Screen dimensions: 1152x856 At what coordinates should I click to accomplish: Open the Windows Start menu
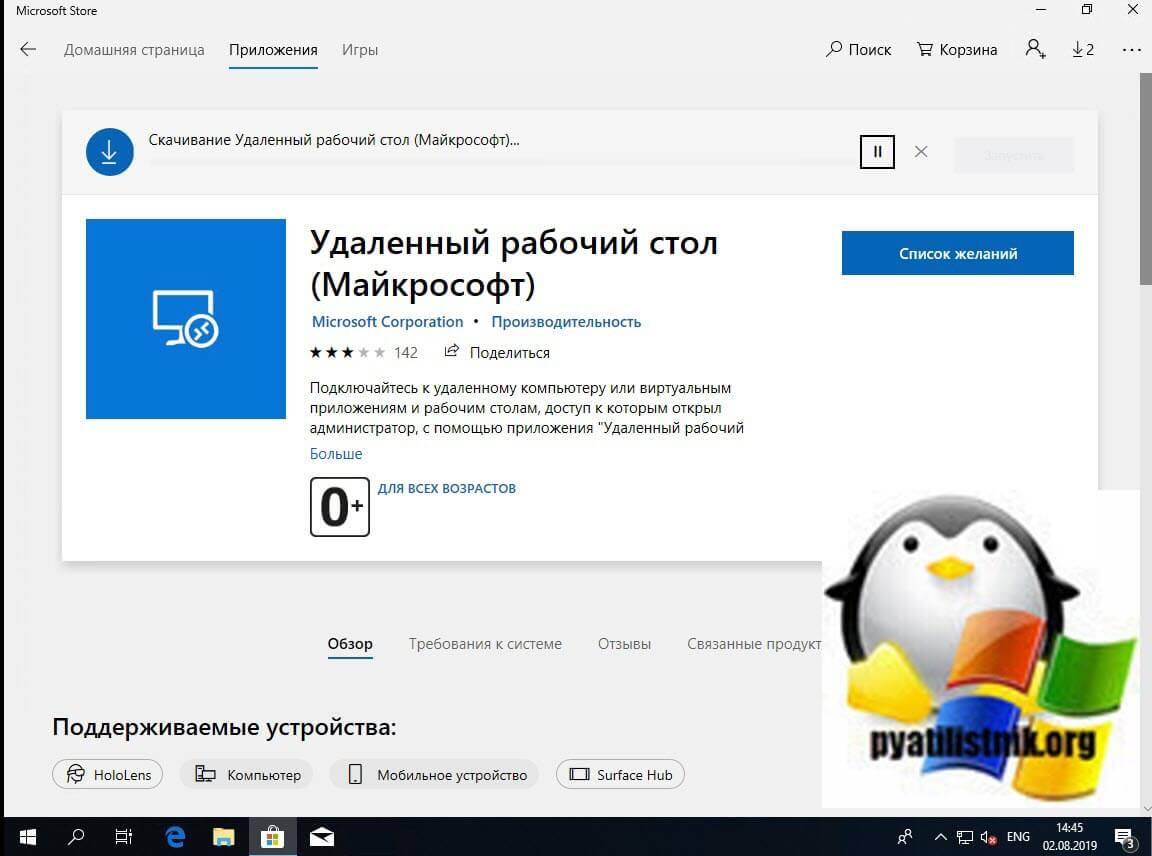28,837
